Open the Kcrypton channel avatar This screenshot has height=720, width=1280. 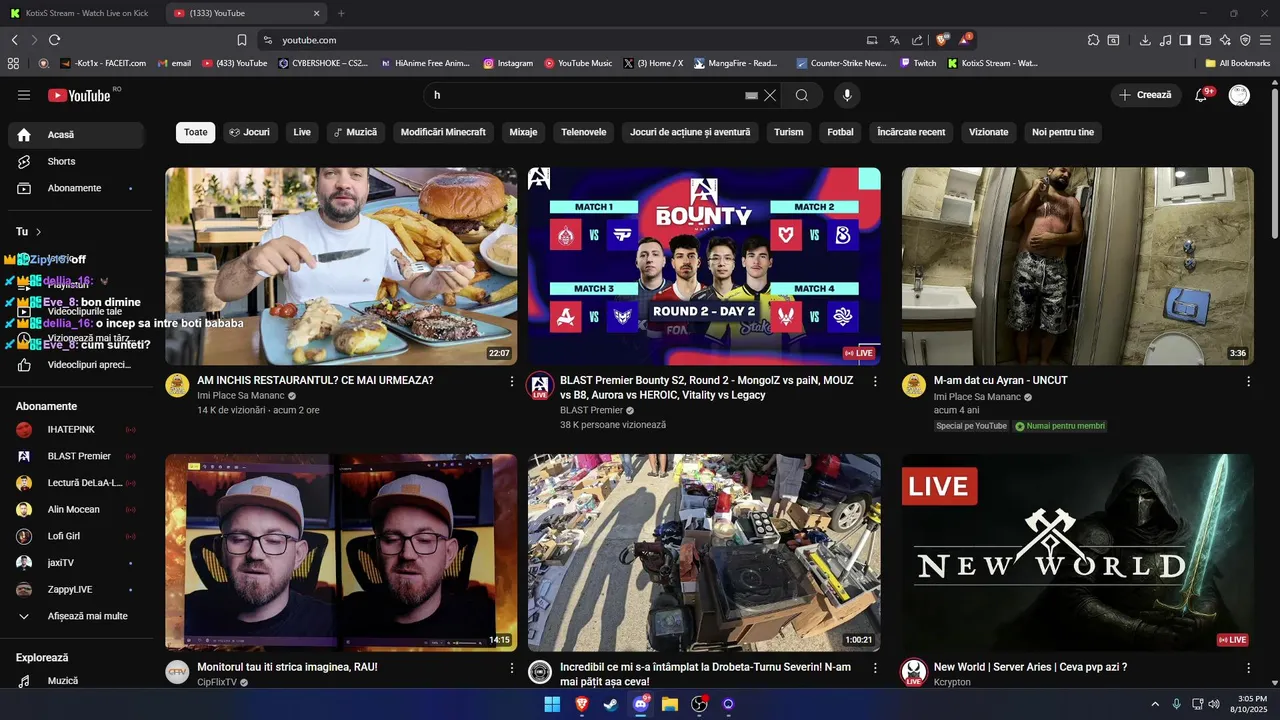[x=914, y=672]
